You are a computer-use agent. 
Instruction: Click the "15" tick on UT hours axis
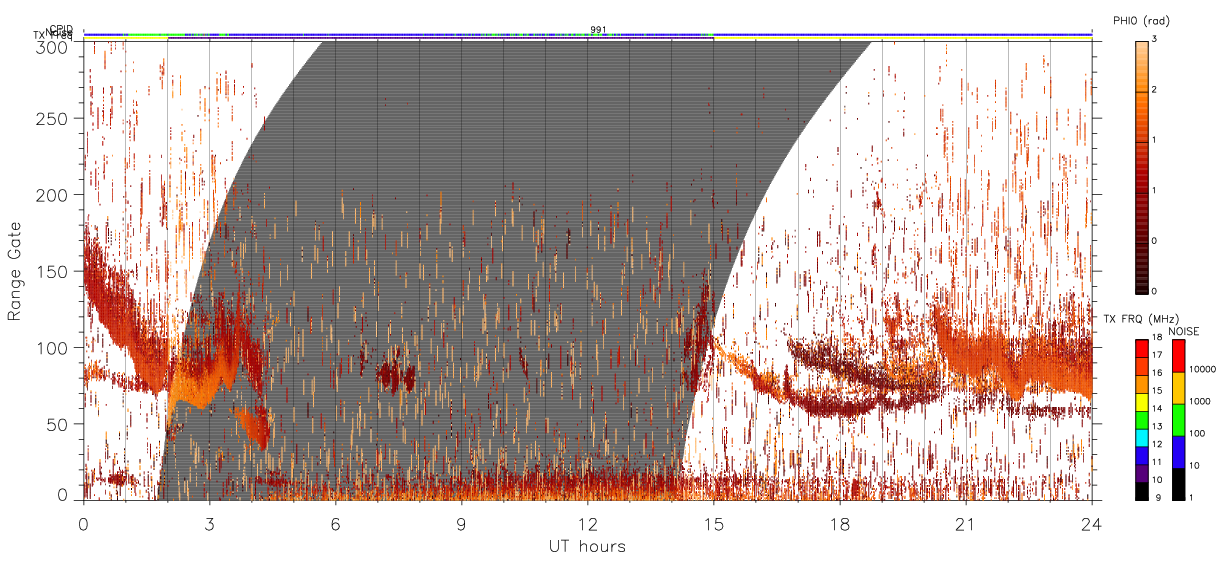point(713,524)
